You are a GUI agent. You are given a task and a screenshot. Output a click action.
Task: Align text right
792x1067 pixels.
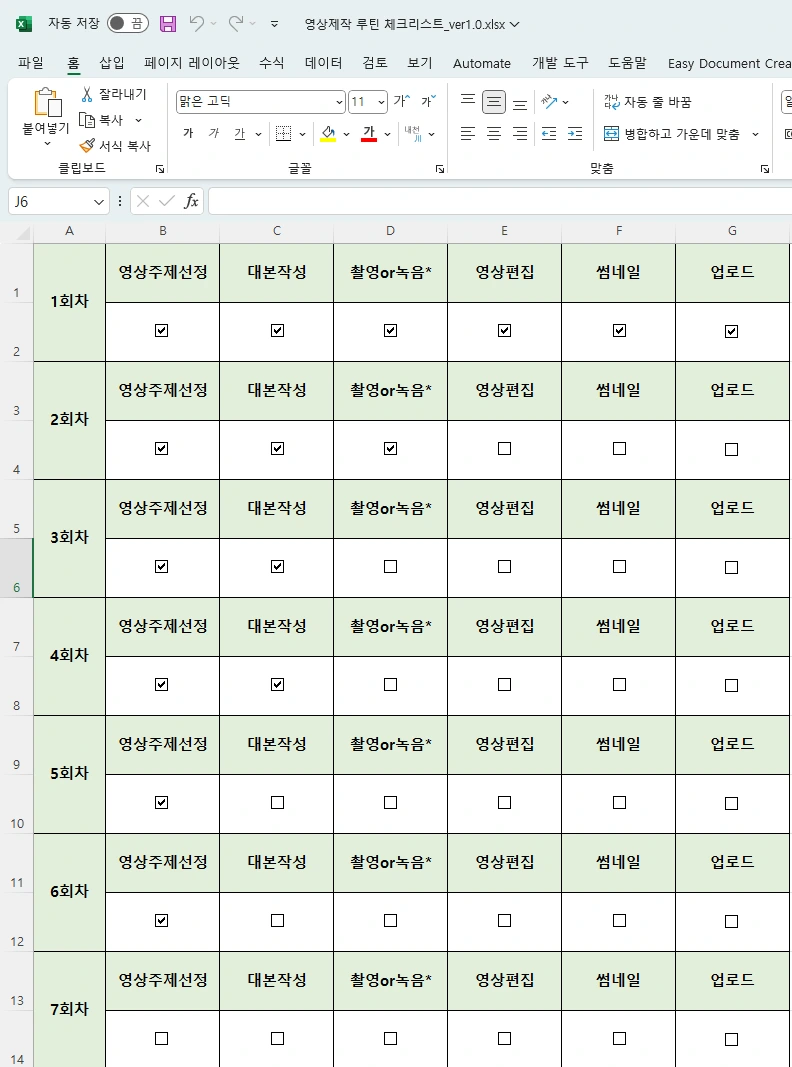click(x=520, y=133)
